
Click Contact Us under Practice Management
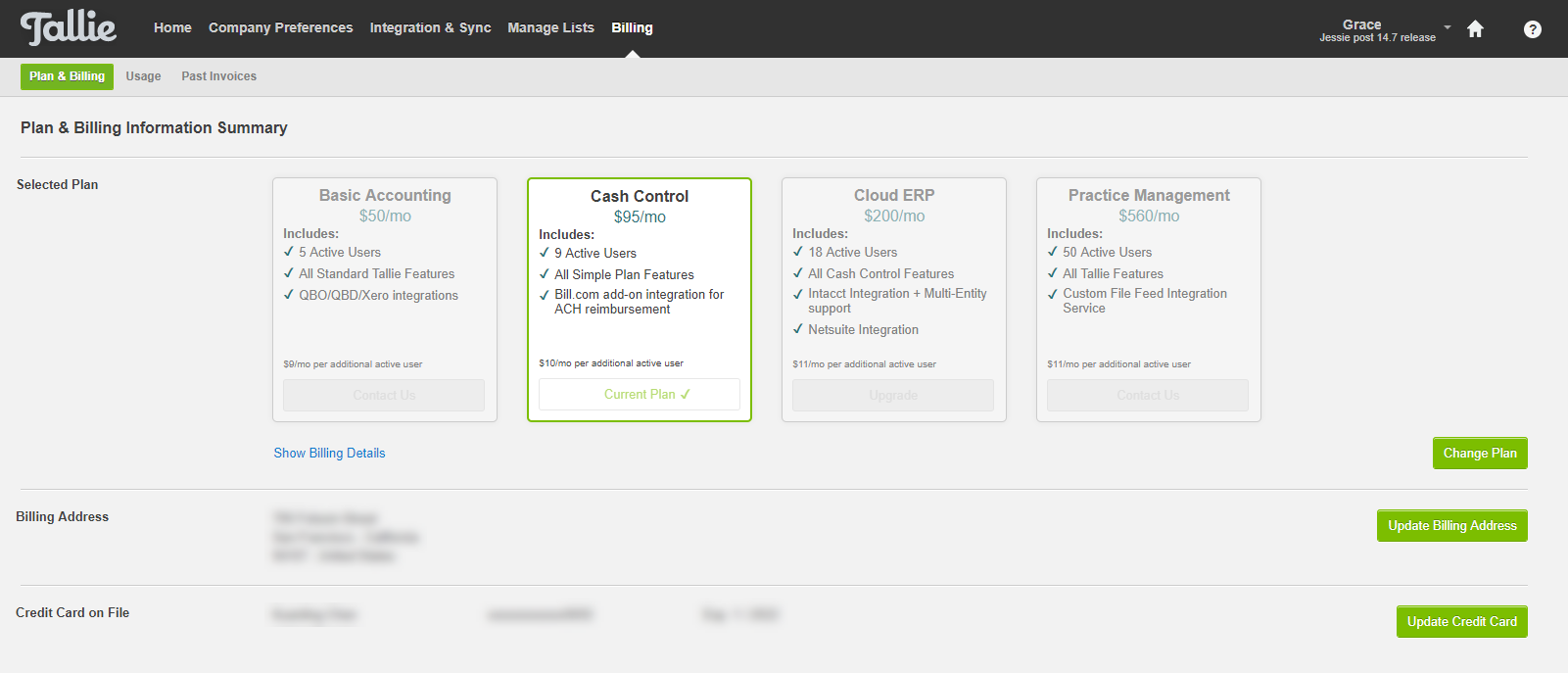pyautogui.click(x=1148, y=396)
